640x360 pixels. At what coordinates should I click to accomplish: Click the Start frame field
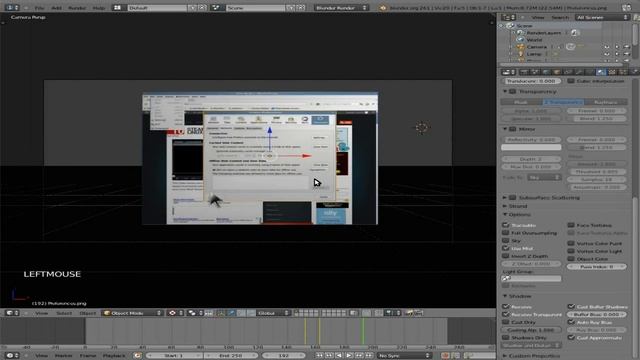173,356
